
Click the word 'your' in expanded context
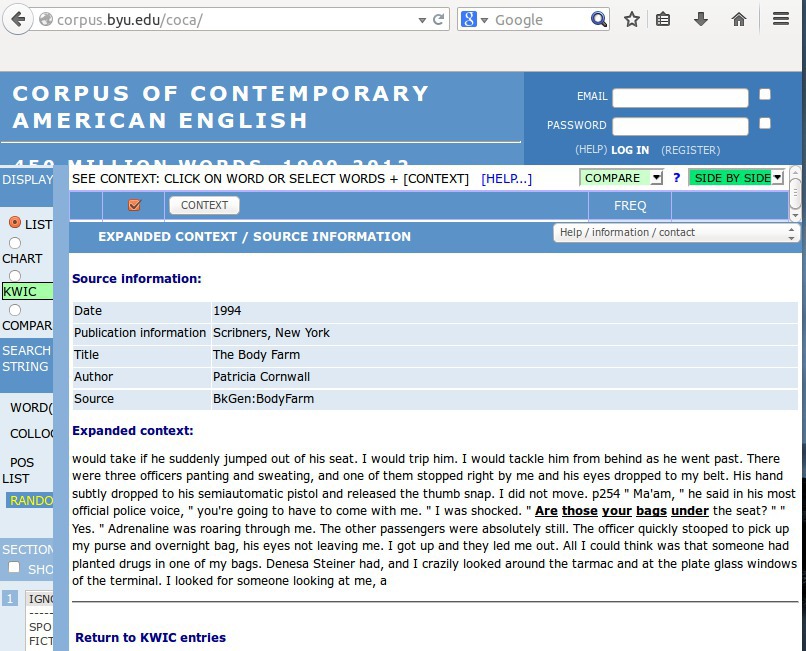tap(616, 511)
